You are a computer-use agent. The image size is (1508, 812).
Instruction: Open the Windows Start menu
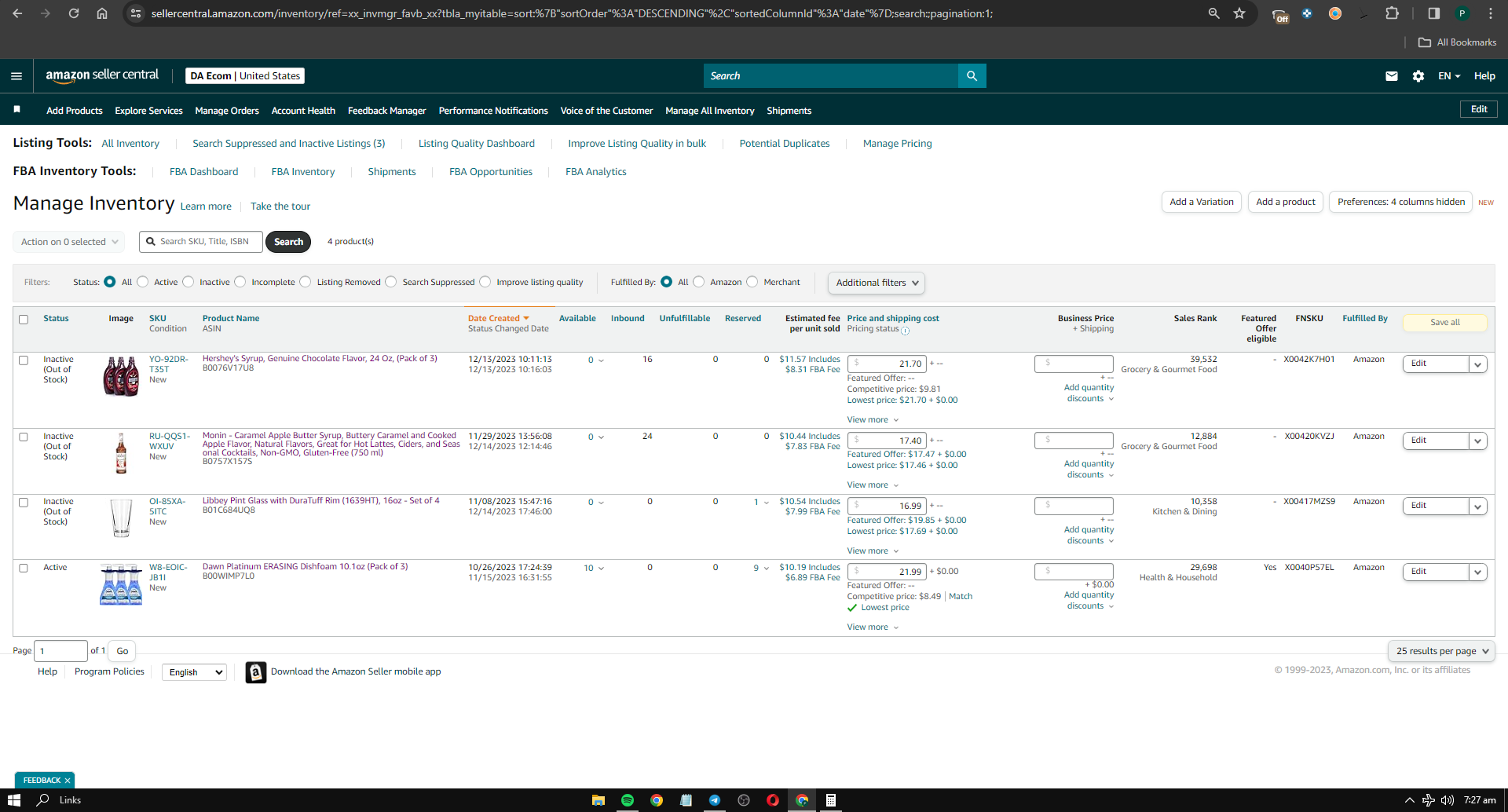[x=13, y=800]
